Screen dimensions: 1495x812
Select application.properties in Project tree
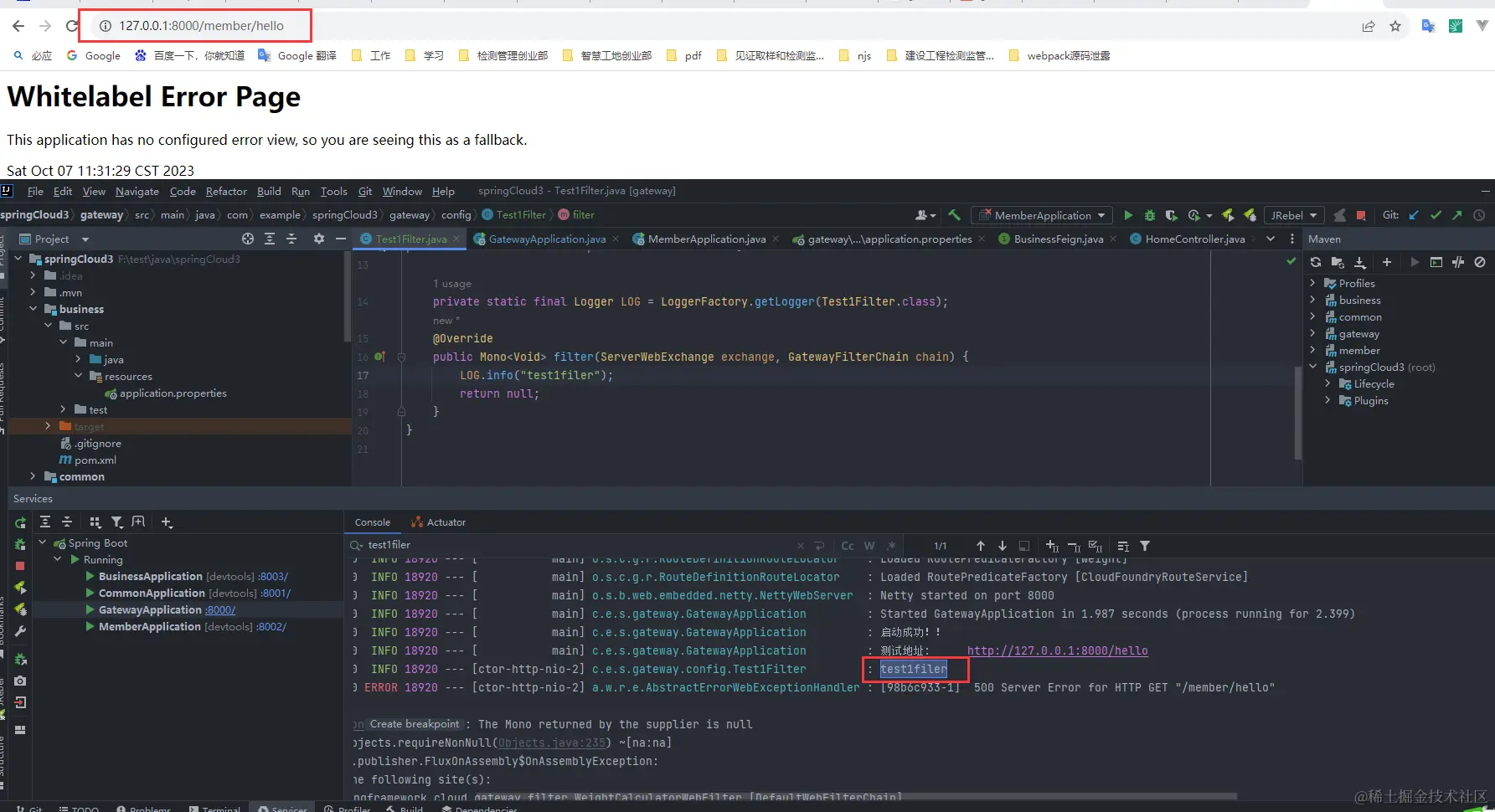point(173,393)
